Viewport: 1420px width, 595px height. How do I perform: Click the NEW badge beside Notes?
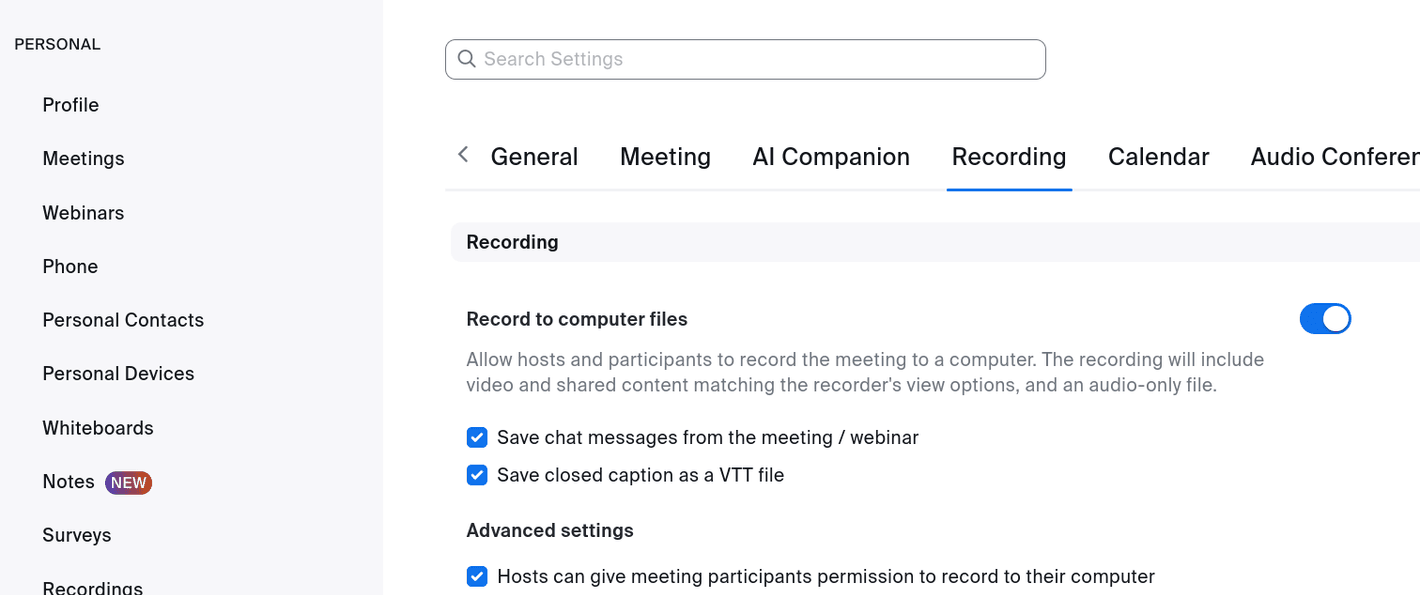point(128,482)
